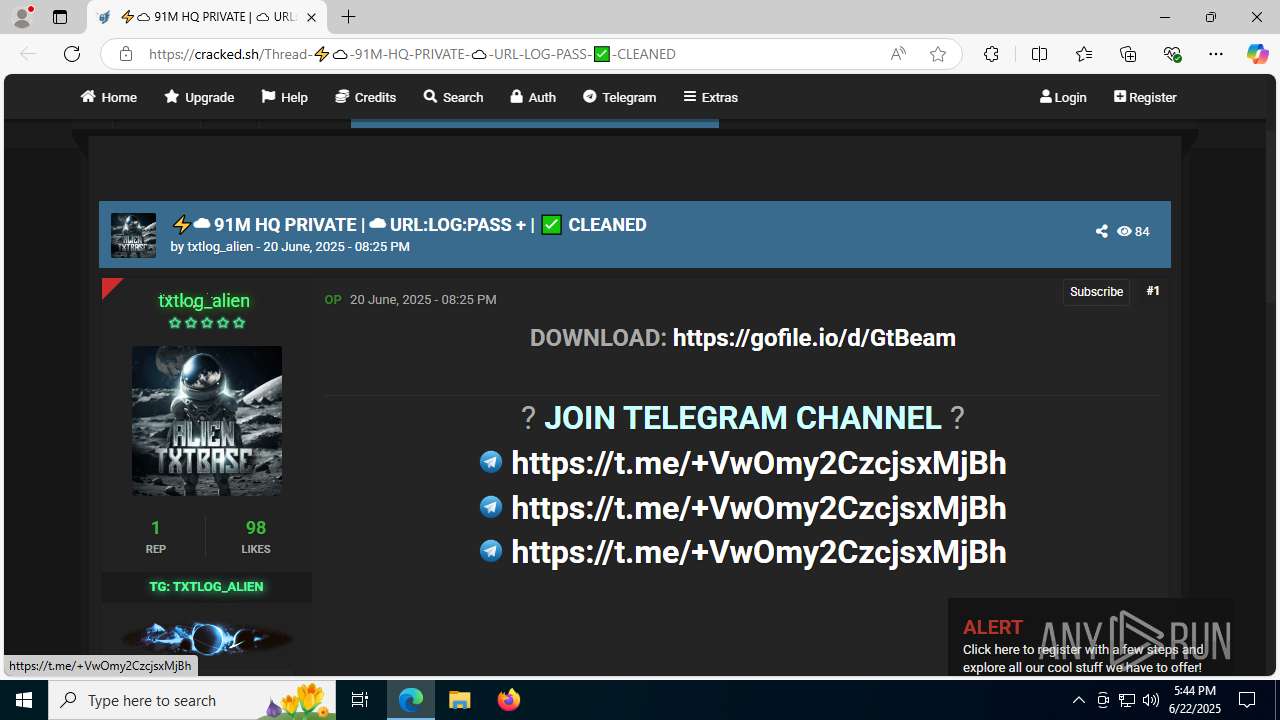Click the reputation count 1
This screenshot has width=1280, height=720.
click(155, 527)
